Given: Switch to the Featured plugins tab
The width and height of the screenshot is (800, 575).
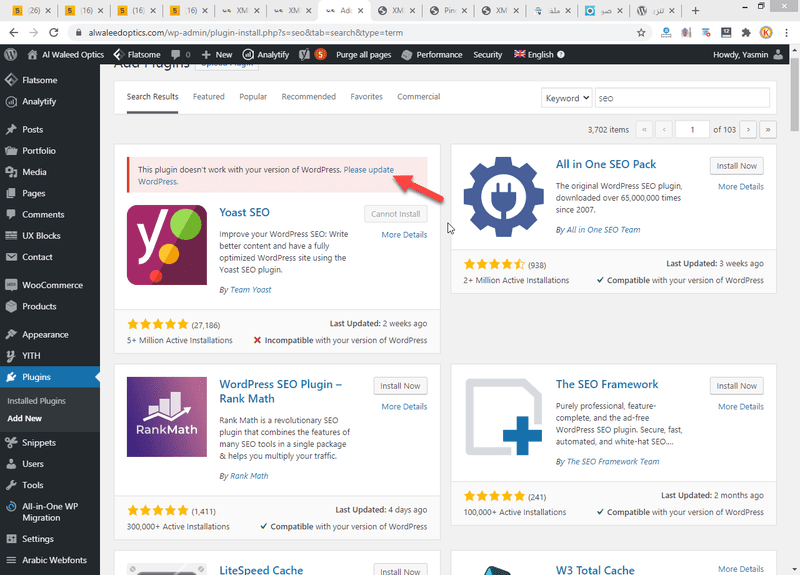Looking at the screenshot, I should 208,96.
